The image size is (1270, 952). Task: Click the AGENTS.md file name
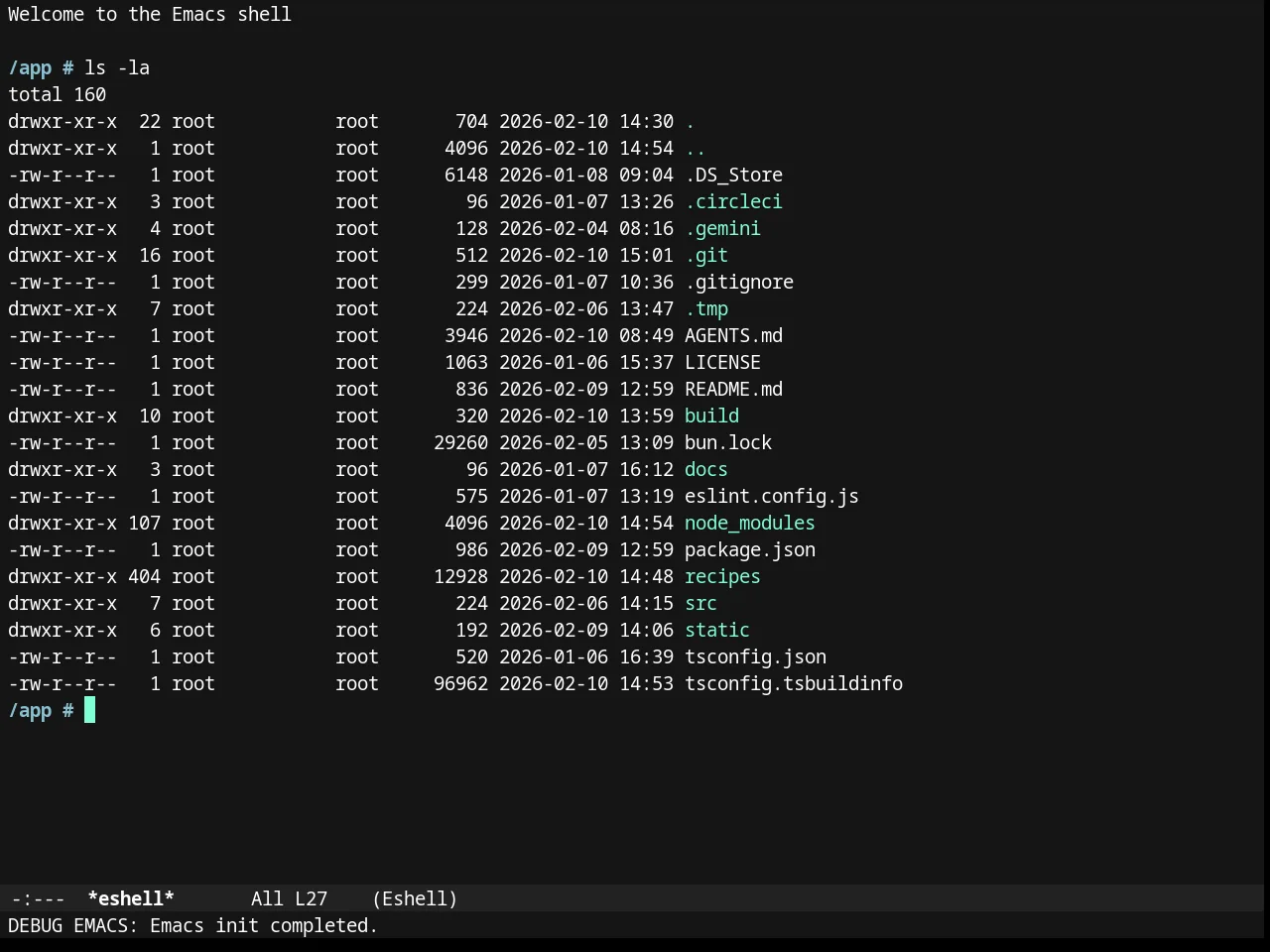[733, 336]
